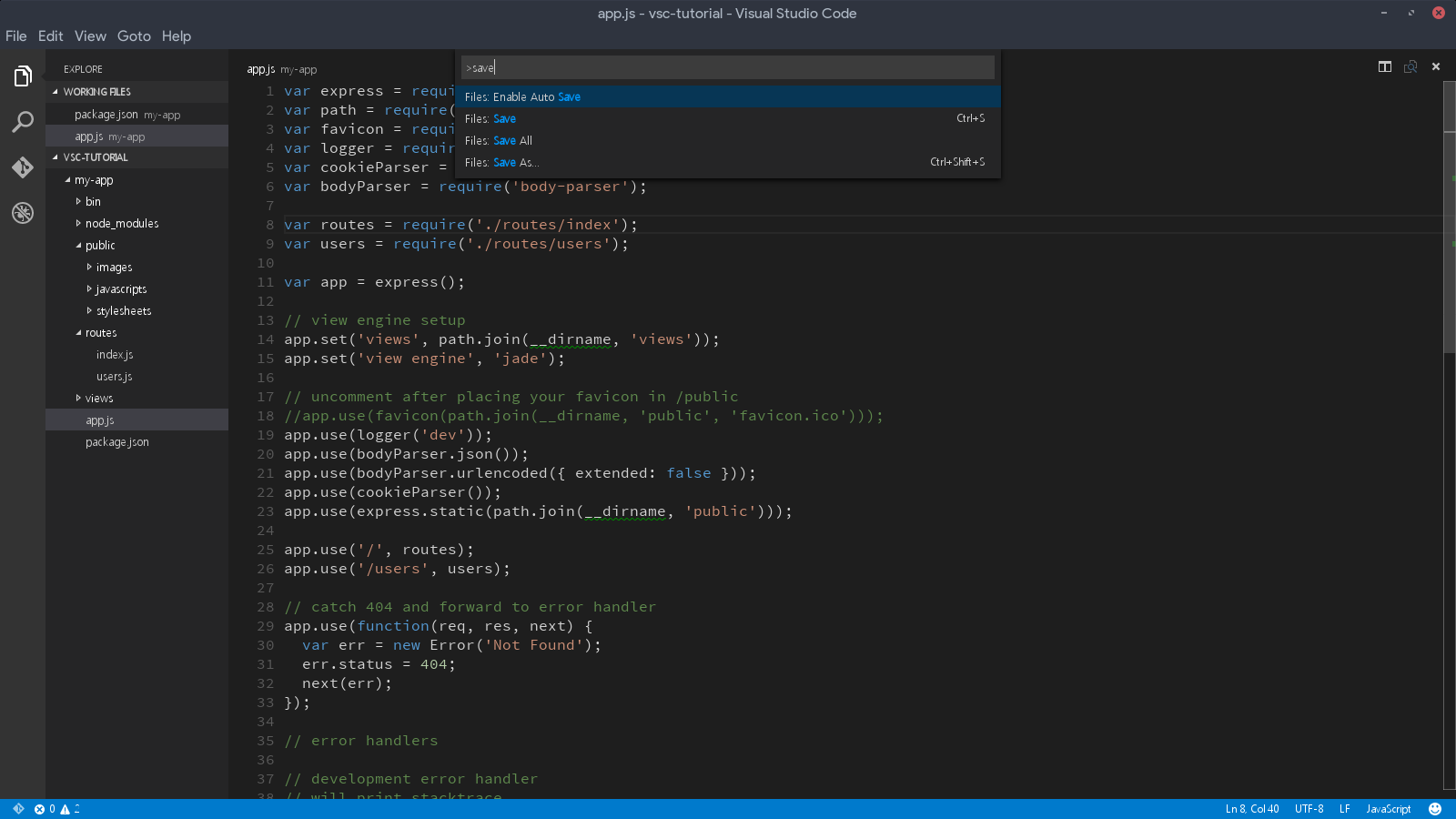The image size is (1456, 819).
Task: Click the '// error handlers' comment line
Action: point(361,741)
